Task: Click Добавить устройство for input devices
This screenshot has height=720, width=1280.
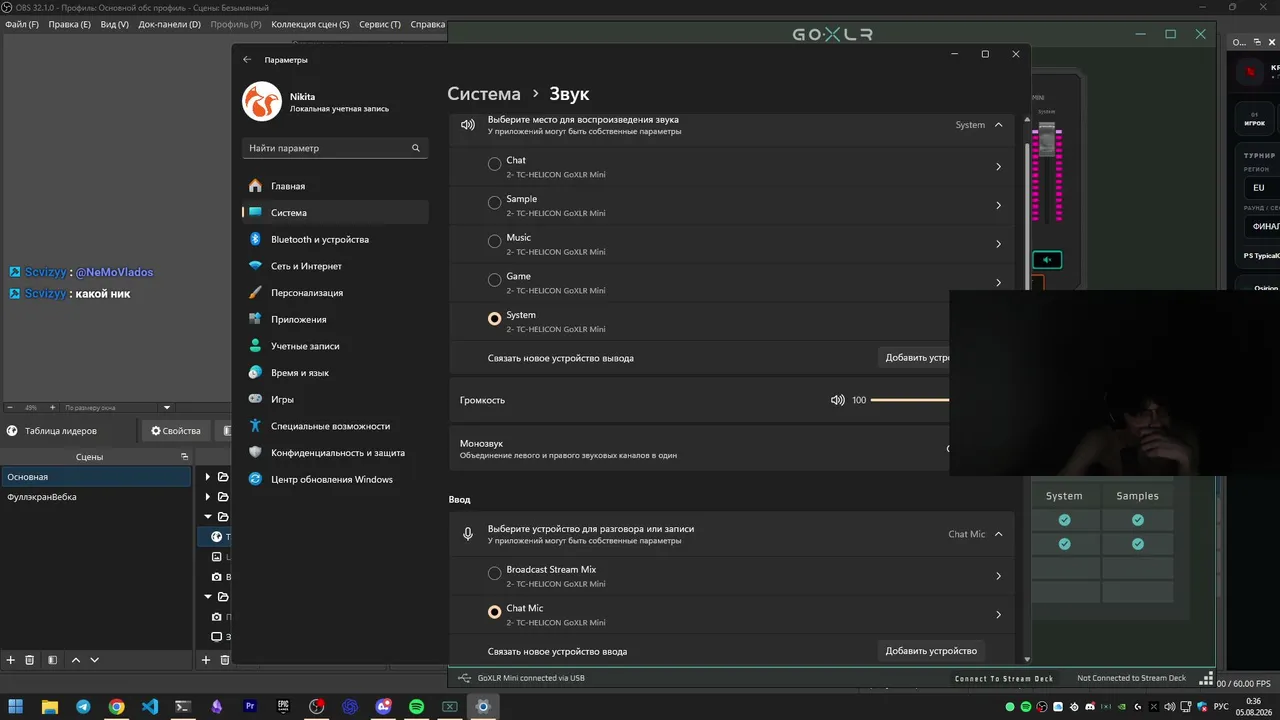Action: pyautogui.click(x=931, y=651)
